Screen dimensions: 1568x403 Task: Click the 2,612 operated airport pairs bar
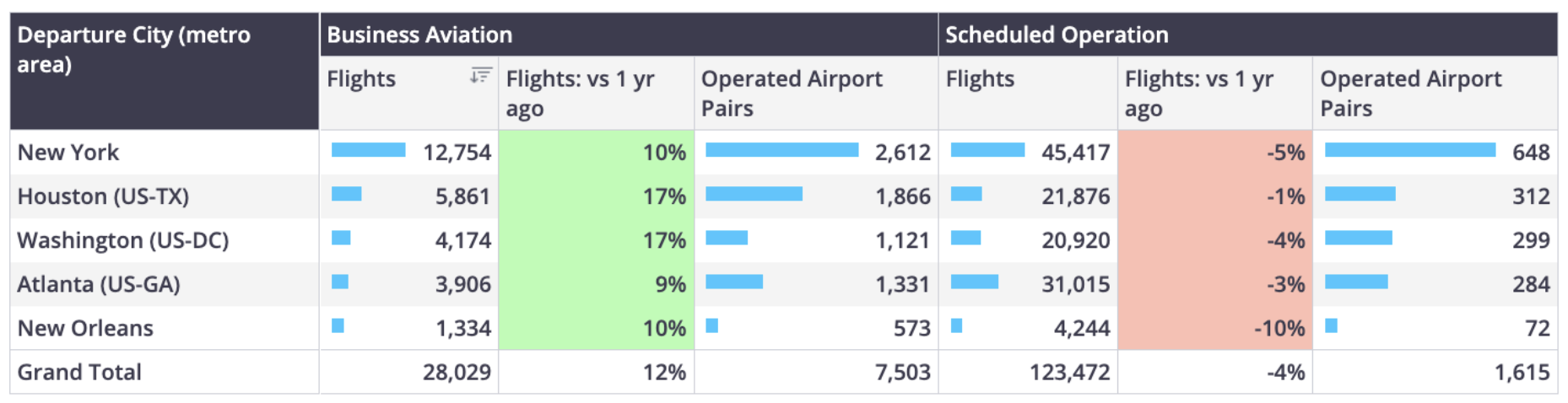[781, 150]
